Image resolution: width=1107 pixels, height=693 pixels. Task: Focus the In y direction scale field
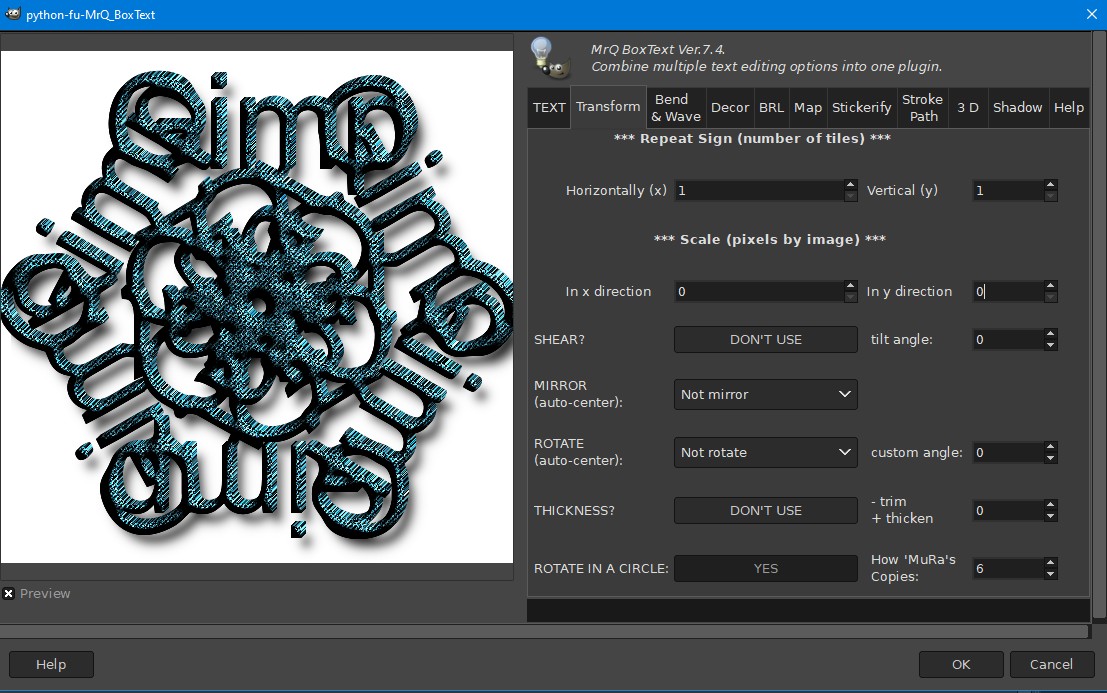click(x=1007, y=291)
